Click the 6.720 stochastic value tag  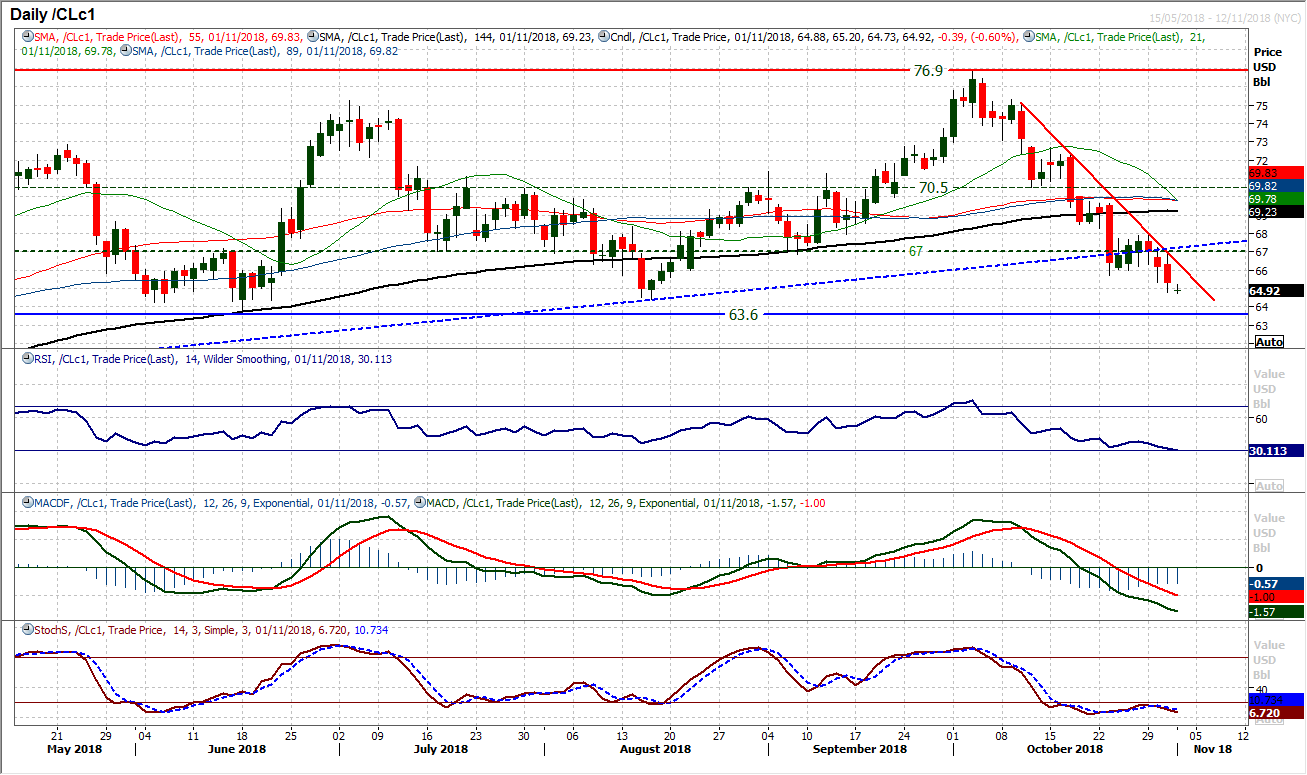tap(1276, 712)
